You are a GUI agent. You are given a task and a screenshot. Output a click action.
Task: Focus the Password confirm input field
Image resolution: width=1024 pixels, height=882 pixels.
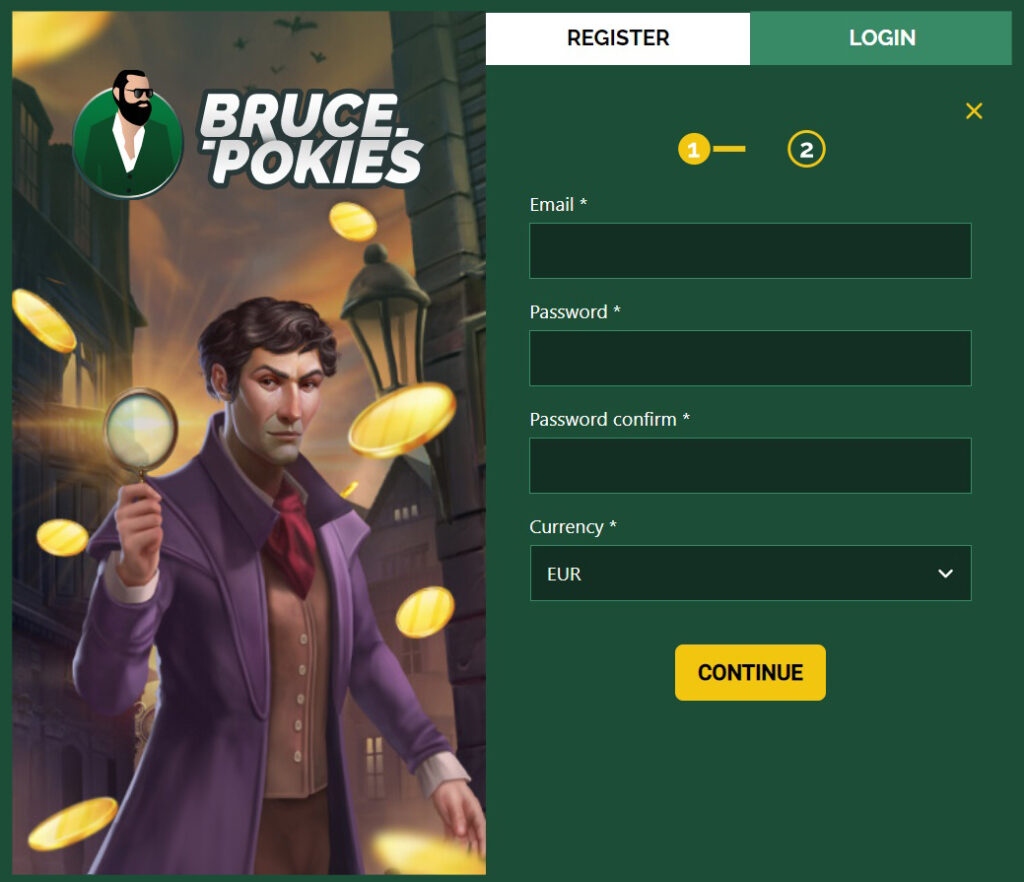[x=750, y=465]
